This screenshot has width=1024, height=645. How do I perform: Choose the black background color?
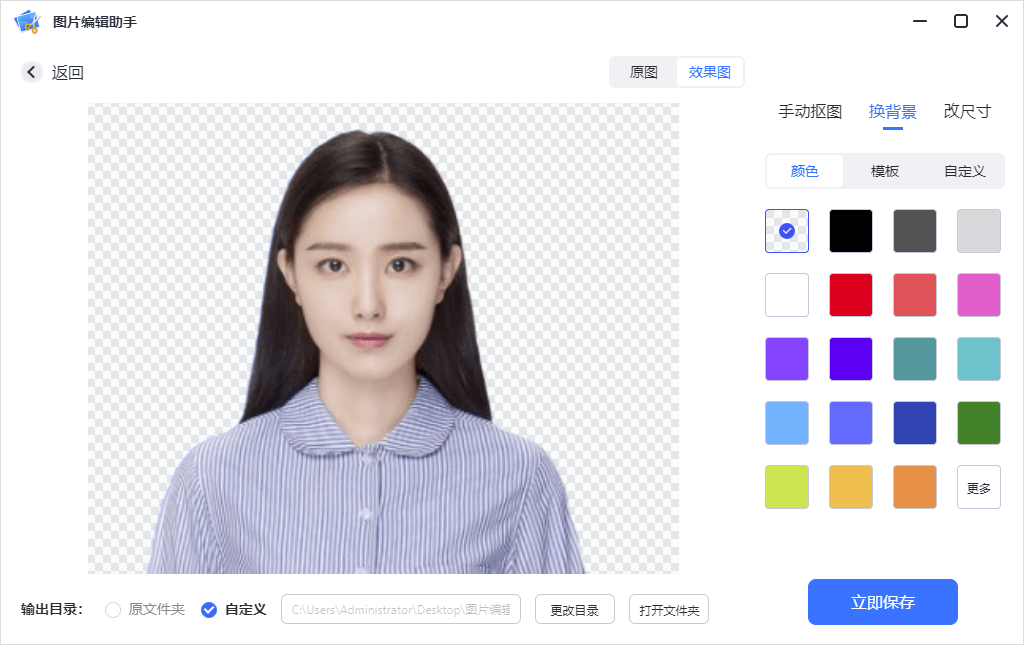(x=851, y=231)
